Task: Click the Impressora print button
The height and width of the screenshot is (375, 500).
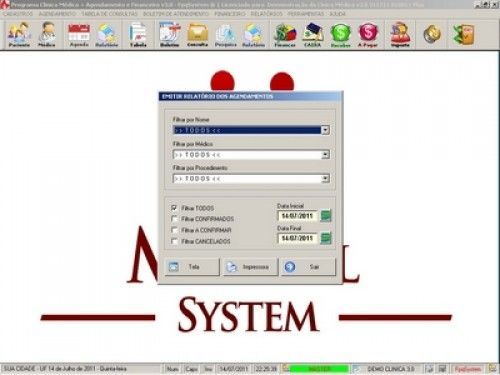Action: coord(250,267)
